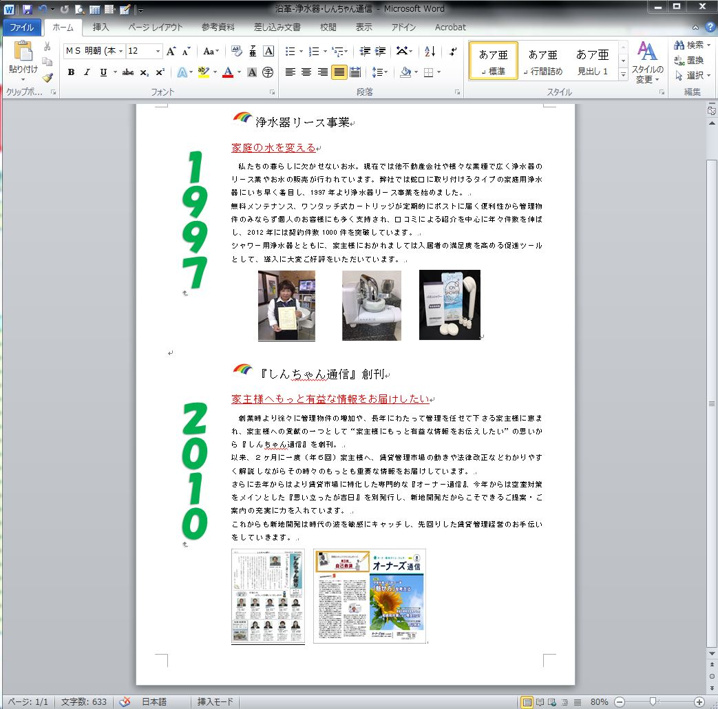Open the font name dropdown MS 明朝

94,51
